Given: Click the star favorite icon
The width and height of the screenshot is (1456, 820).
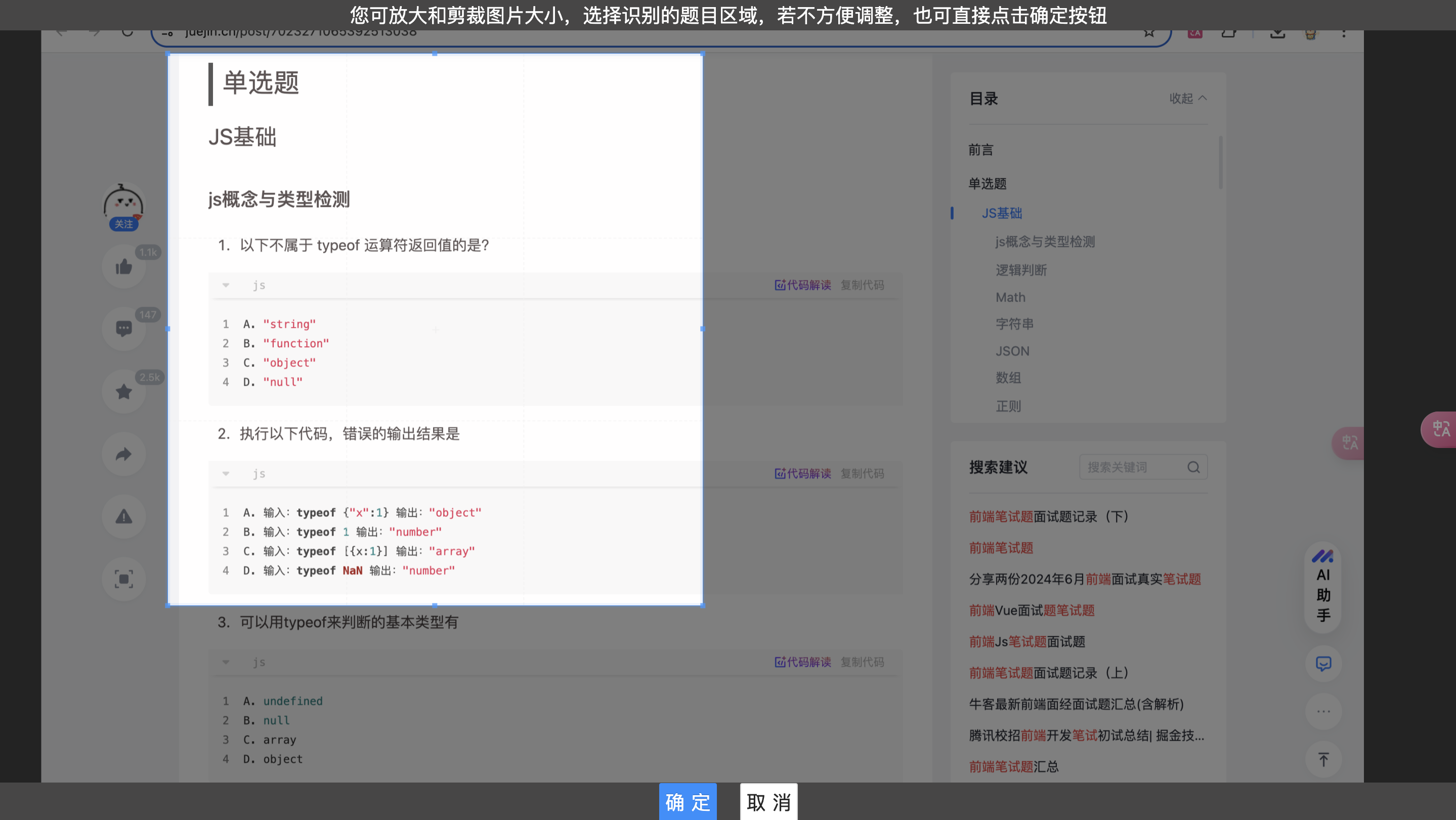Looking at the screenshot, I should tap(124, 391).
